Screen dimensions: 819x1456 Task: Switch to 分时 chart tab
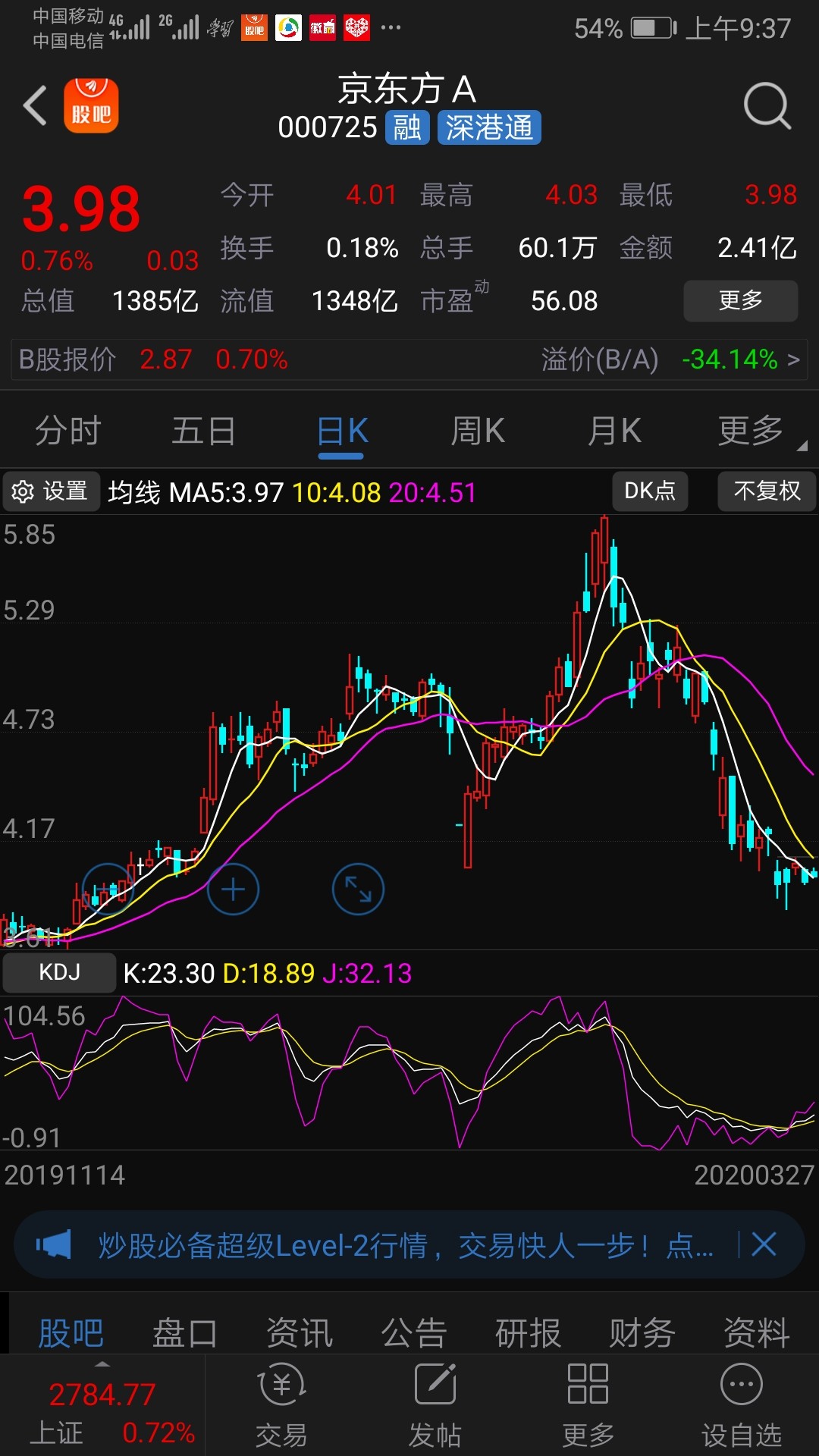click(67, 431)
